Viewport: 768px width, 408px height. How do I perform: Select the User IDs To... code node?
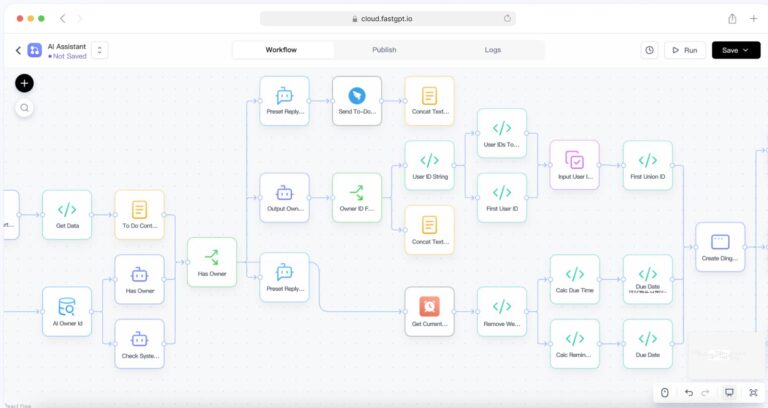click(502, 133)
